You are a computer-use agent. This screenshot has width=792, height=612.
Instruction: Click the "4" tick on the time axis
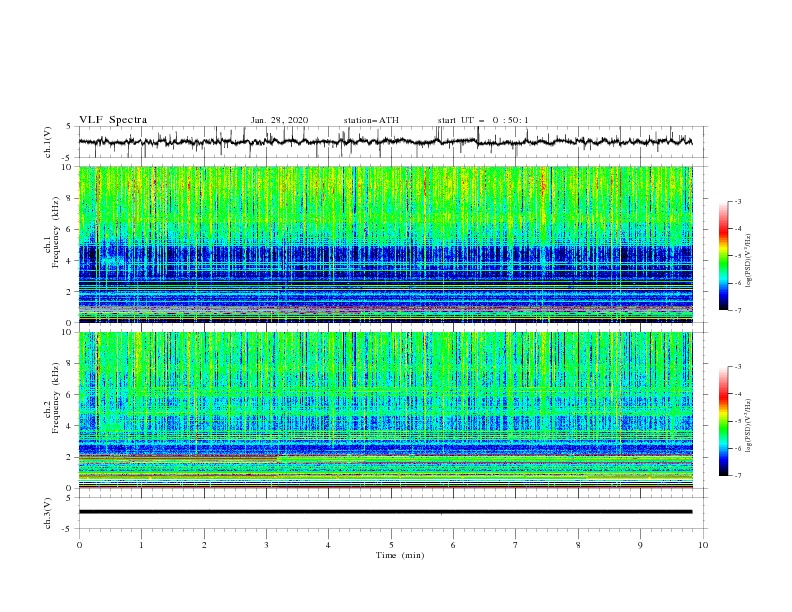pos(328,545)
